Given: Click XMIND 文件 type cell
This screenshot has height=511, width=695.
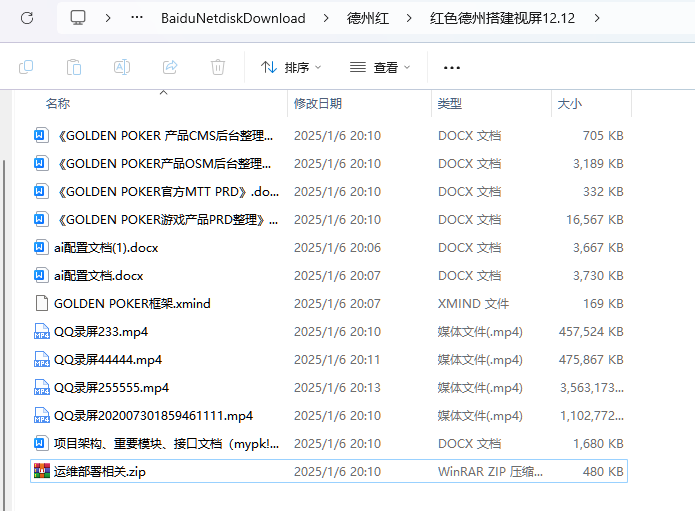Looking at the screenshot, I should [x=473, y=304].
